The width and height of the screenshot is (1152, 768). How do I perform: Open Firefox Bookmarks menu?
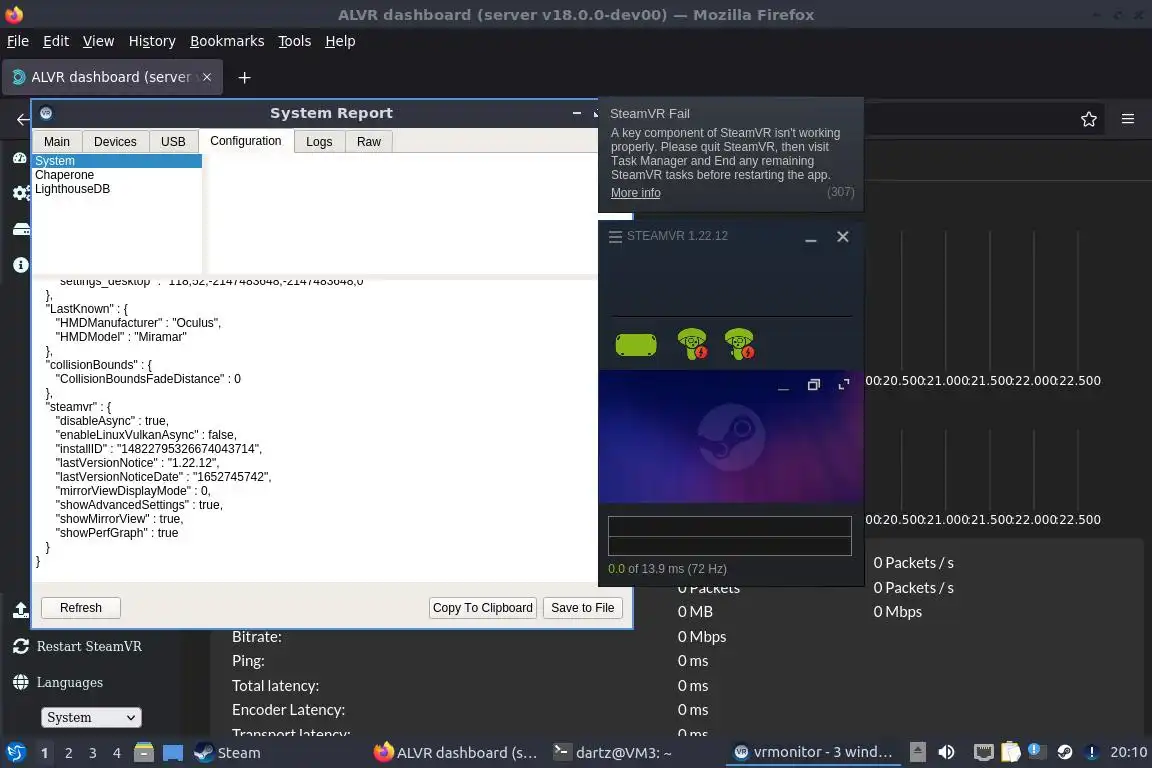tap(227, 41)
